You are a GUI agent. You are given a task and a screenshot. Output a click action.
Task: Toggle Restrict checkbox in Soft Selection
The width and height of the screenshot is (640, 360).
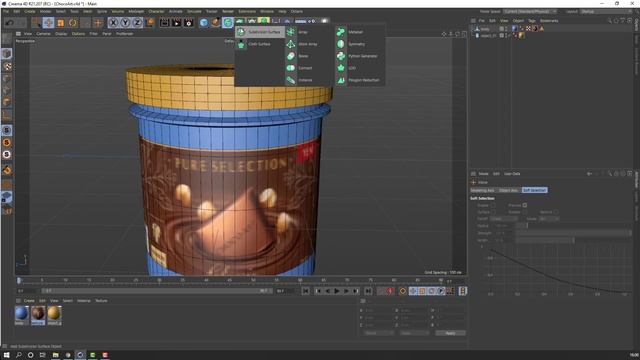point(556,212)
